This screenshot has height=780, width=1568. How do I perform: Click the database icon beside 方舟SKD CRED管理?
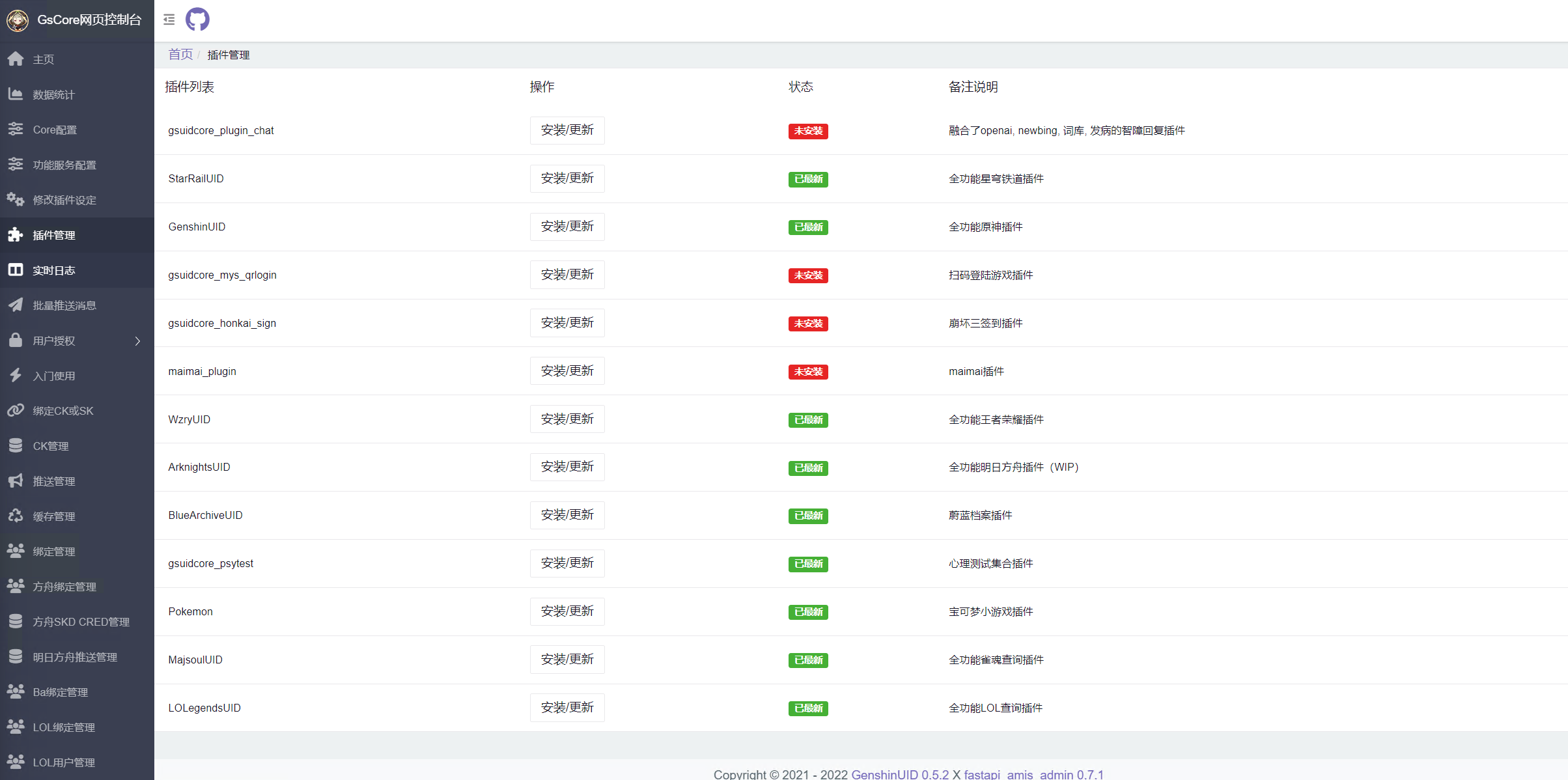tap(16, 621)
